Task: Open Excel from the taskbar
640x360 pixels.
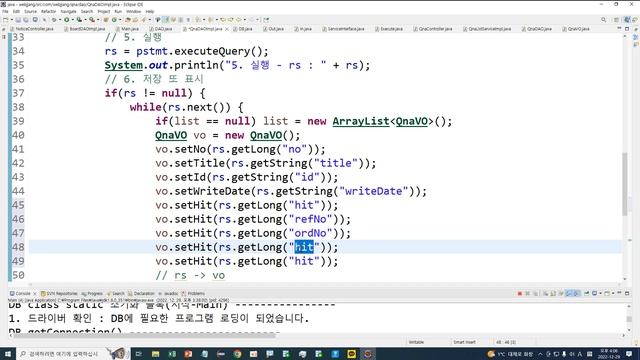Action: pos(172,354)
